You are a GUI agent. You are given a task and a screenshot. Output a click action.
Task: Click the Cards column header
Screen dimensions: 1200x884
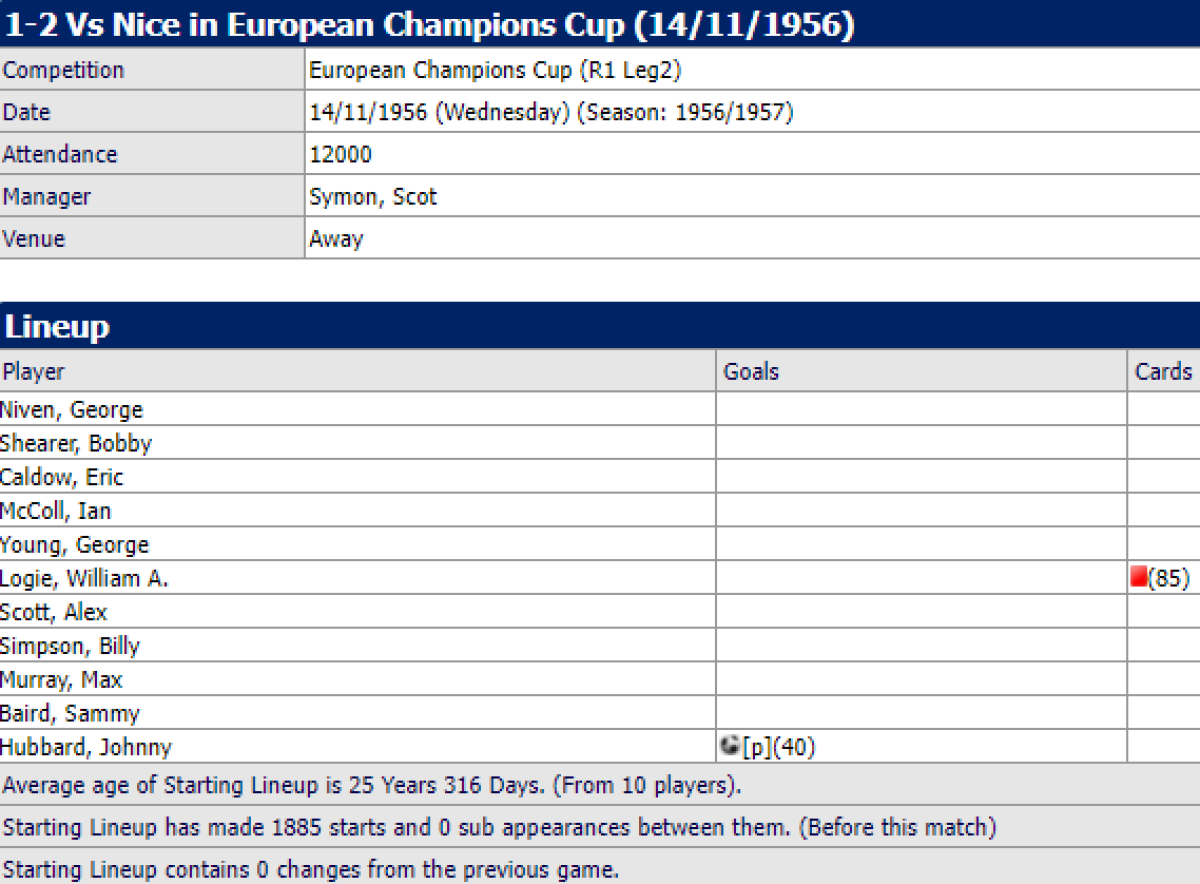click(1163, 372)
